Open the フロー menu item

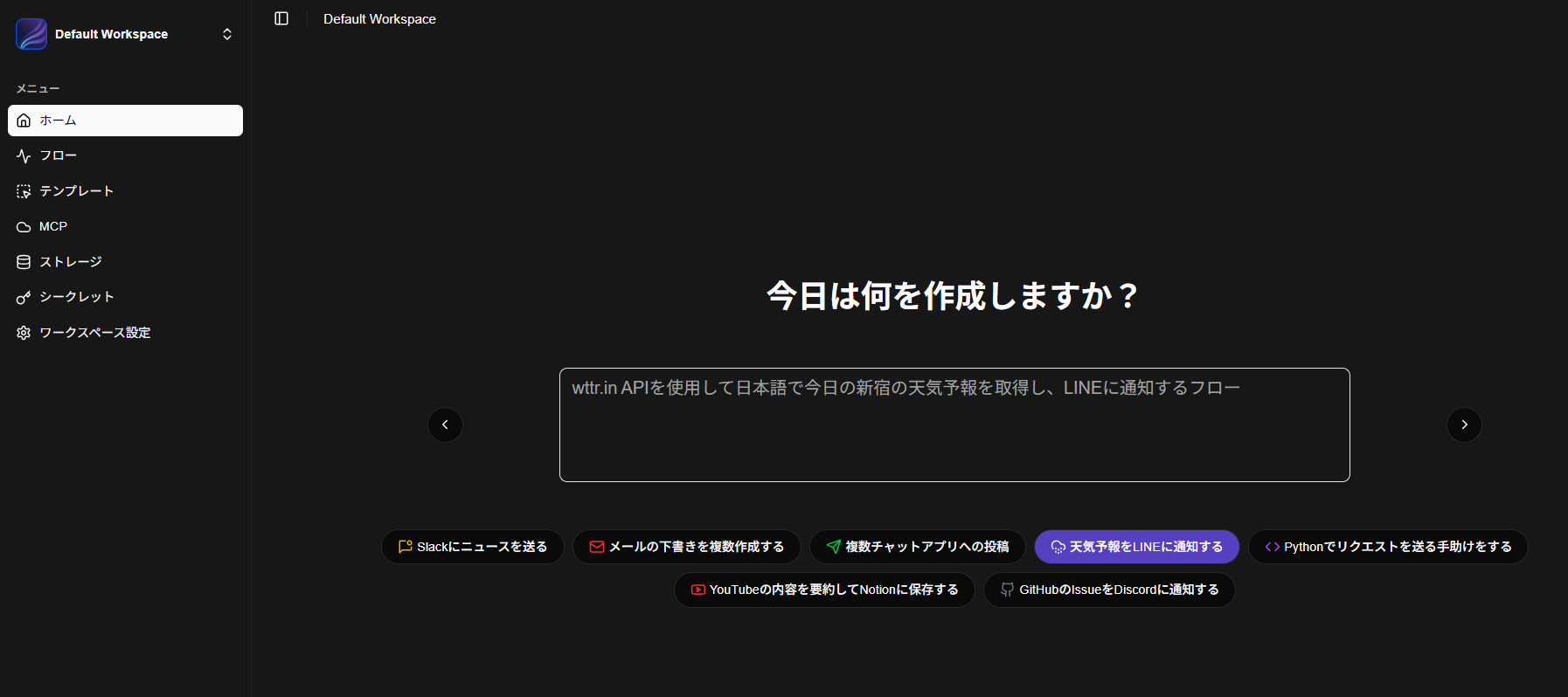point(125,155)
